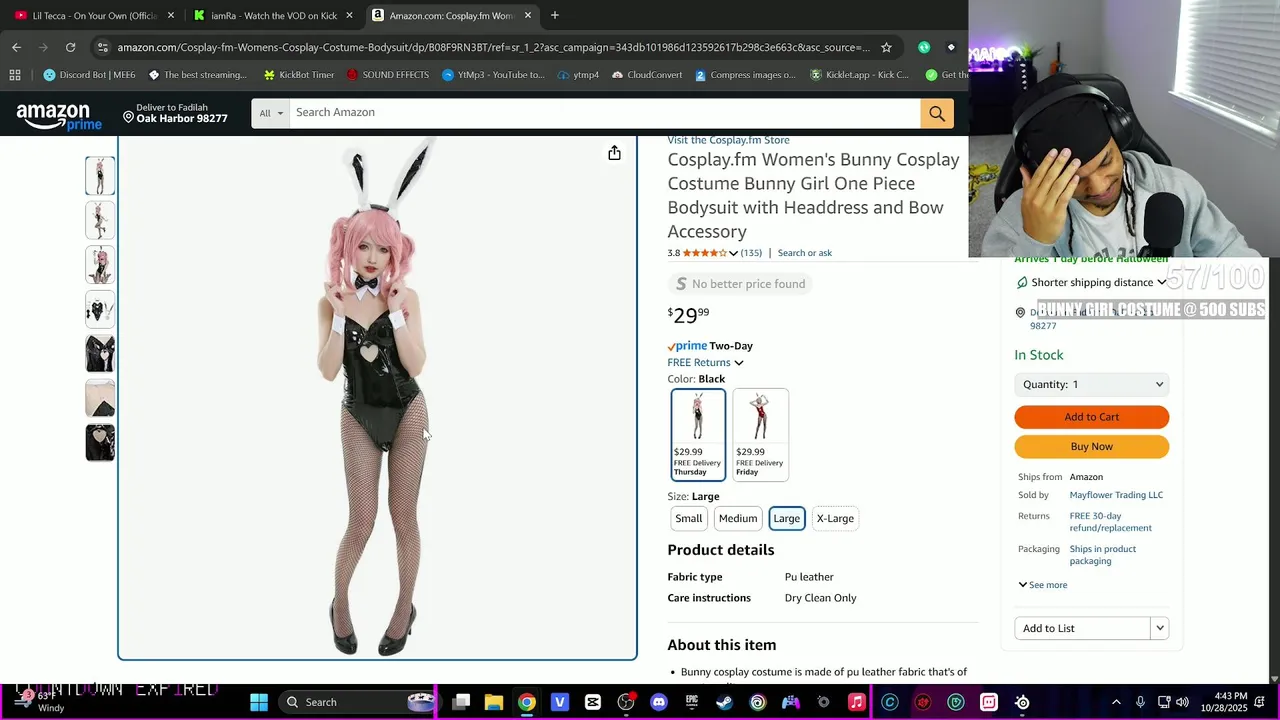Open the 135 ratings link

coord(751,253)
